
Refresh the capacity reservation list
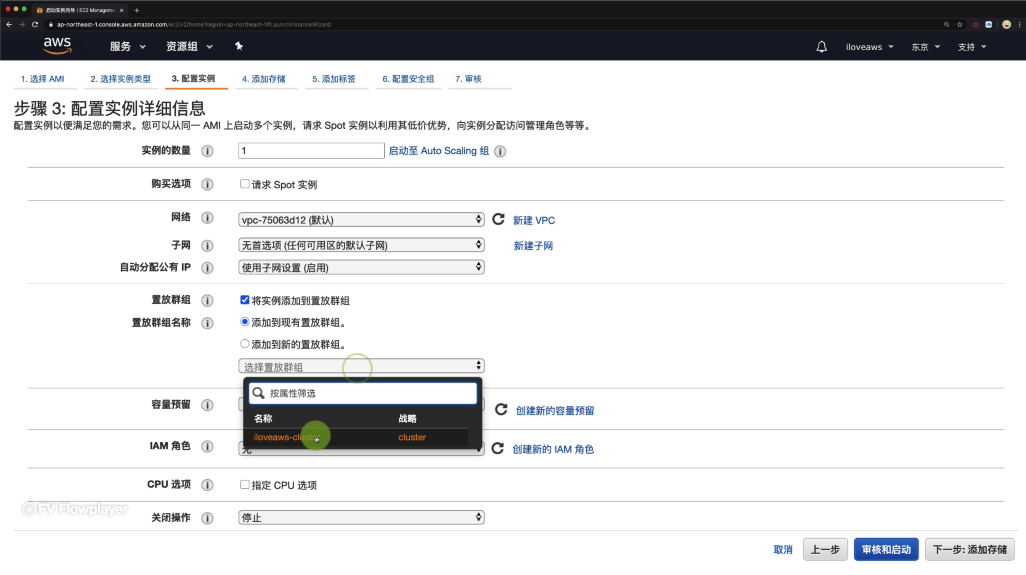click(x=501, y=409)
